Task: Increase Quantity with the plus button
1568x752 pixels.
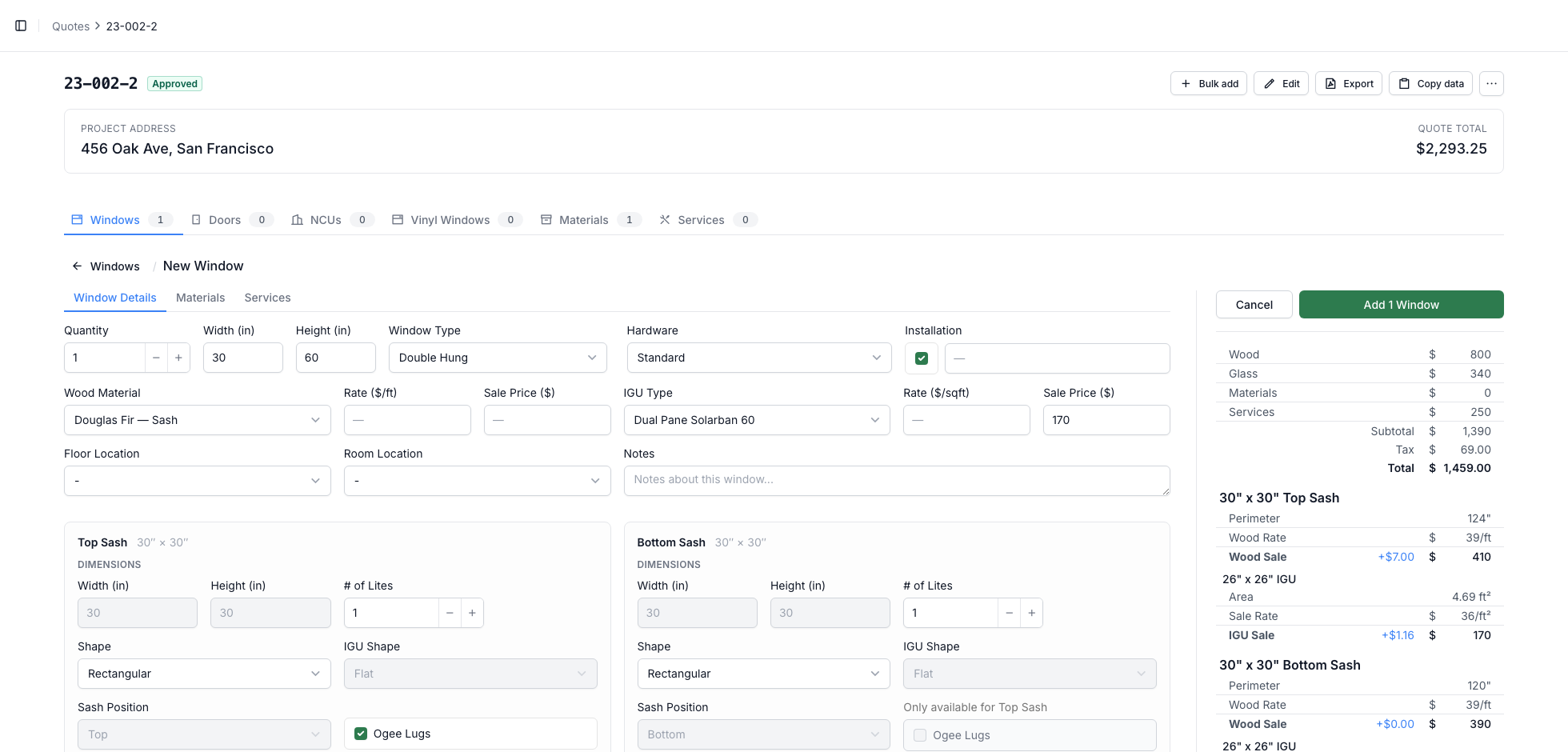Action: click(x=178, y=358)
